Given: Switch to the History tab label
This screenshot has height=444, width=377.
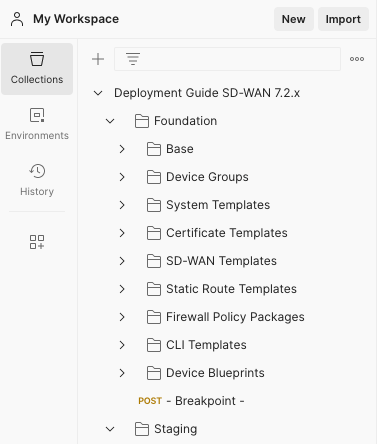Looking at the screenshot, I should pos(37,191).
